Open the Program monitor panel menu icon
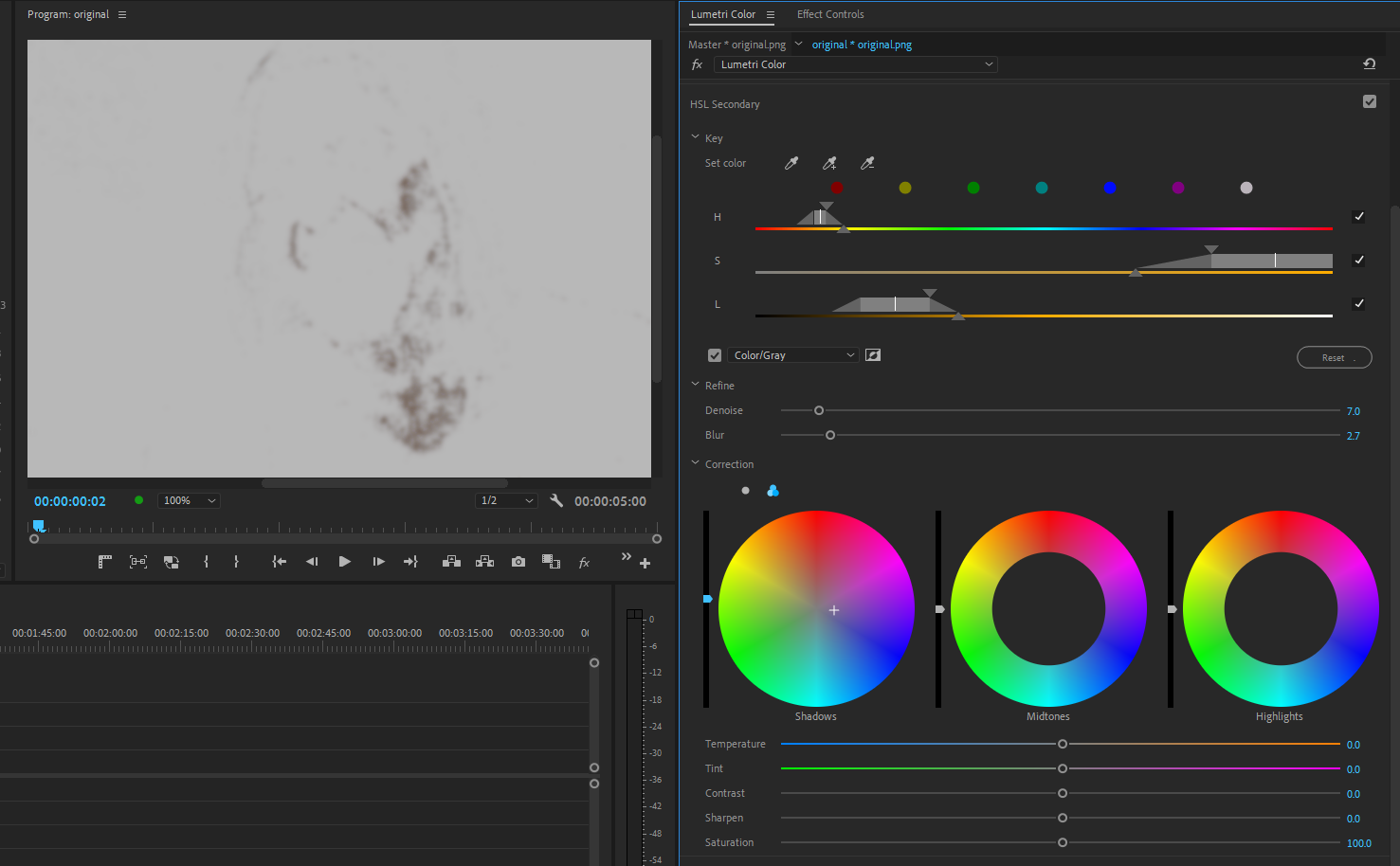Viewport: 1400px width, 866px height. click(x=122, y=14)
